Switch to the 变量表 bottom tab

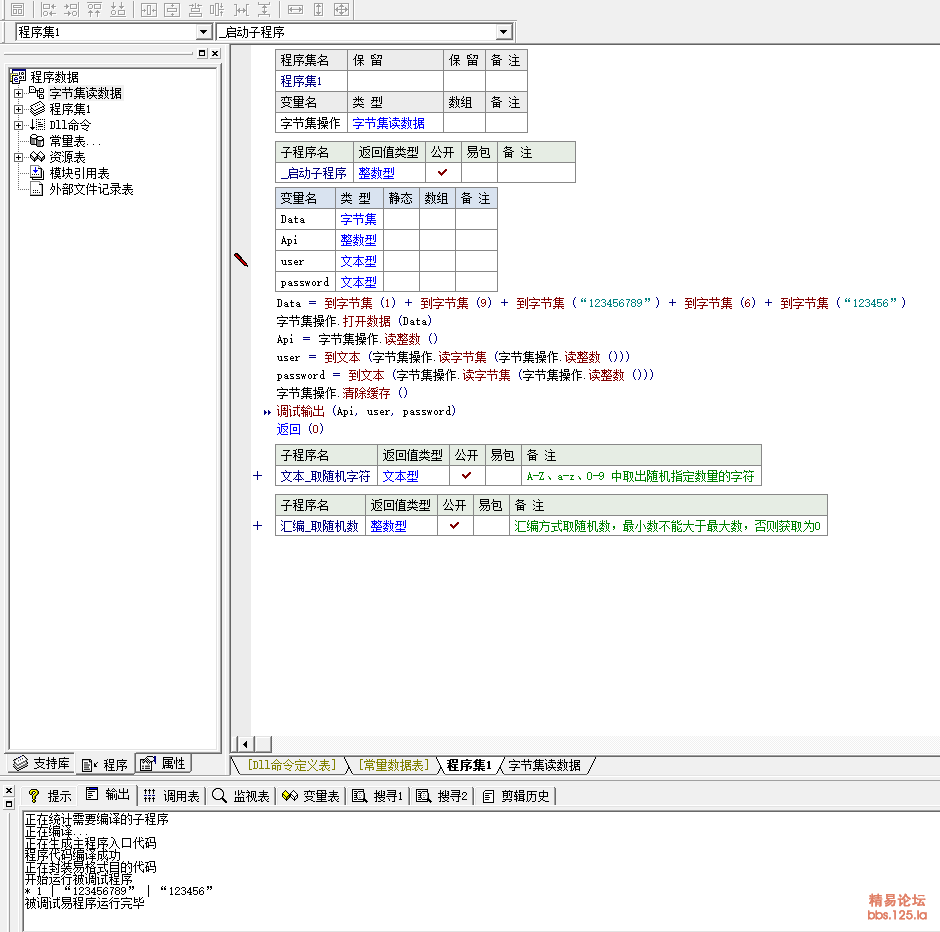click(311, 795)
